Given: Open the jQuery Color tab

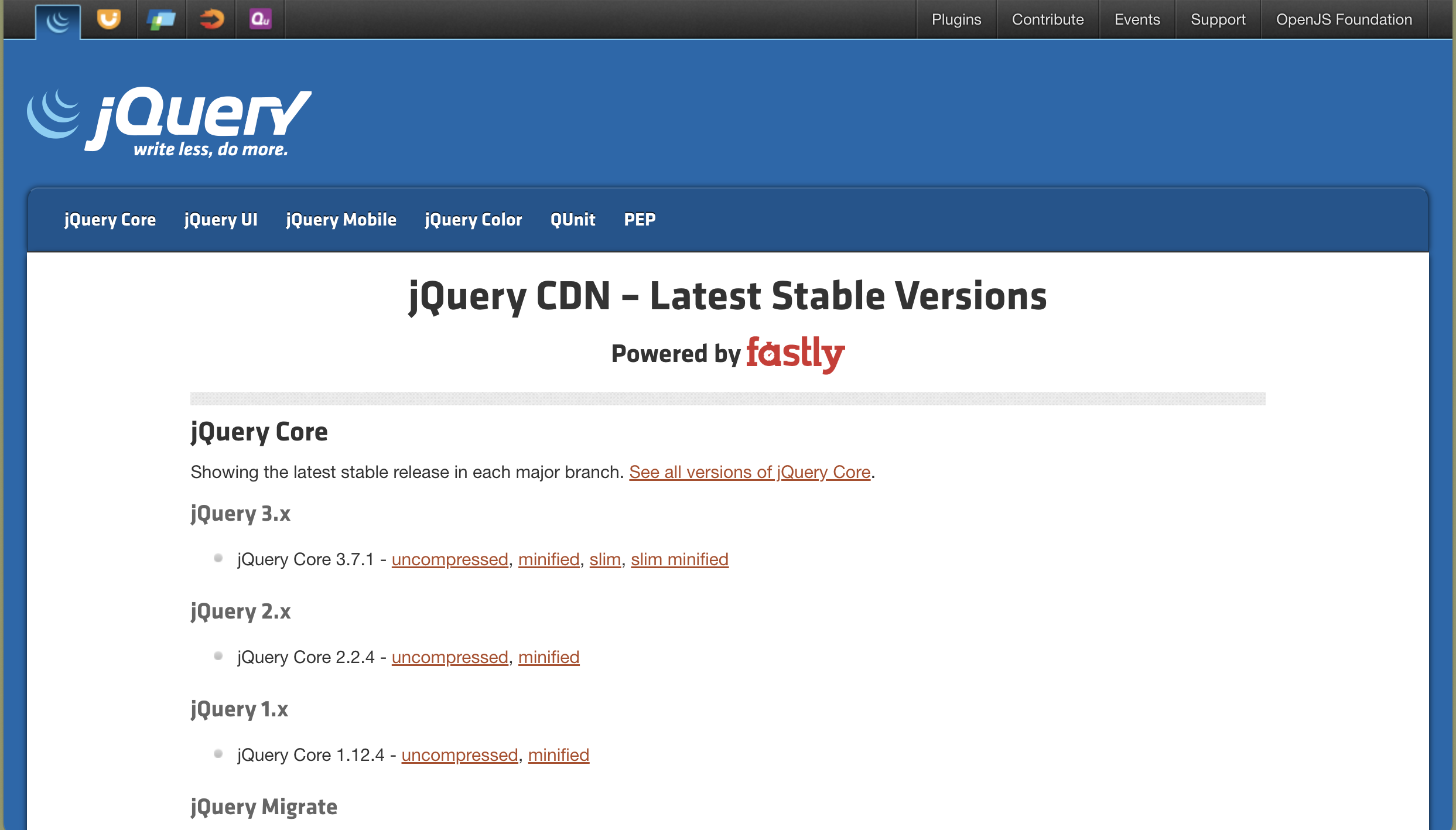Looking at the screenshot, I should (x=473, y=220).
